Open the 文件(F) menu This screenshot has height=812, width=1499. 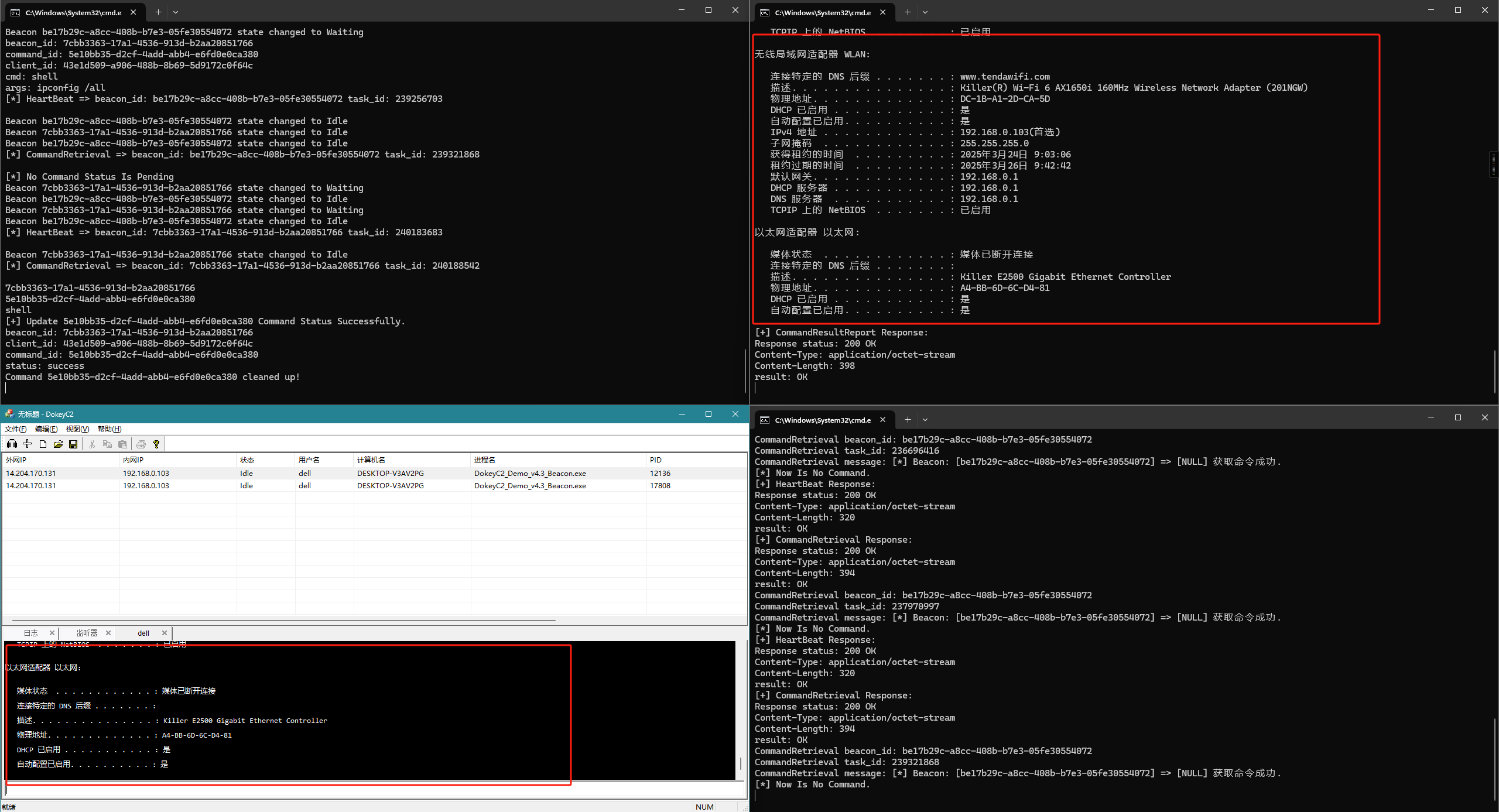click(16, 429)
